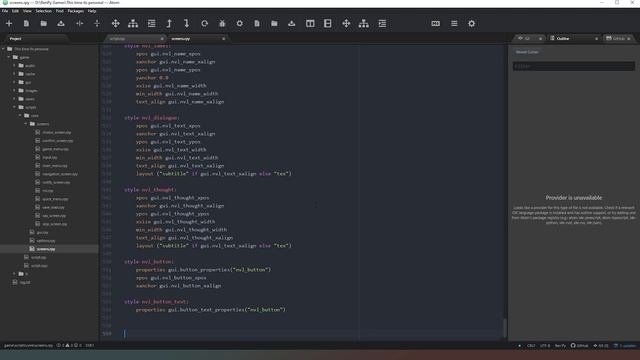Expand the saves folder

point(14,99)
